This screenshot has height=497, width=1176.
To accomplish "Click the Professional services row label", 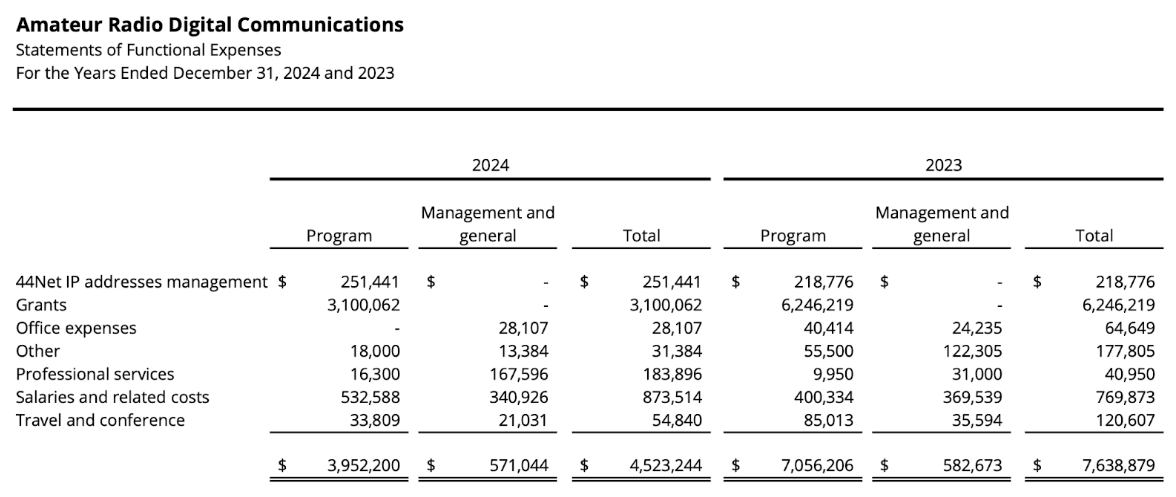I will (95, 374).
